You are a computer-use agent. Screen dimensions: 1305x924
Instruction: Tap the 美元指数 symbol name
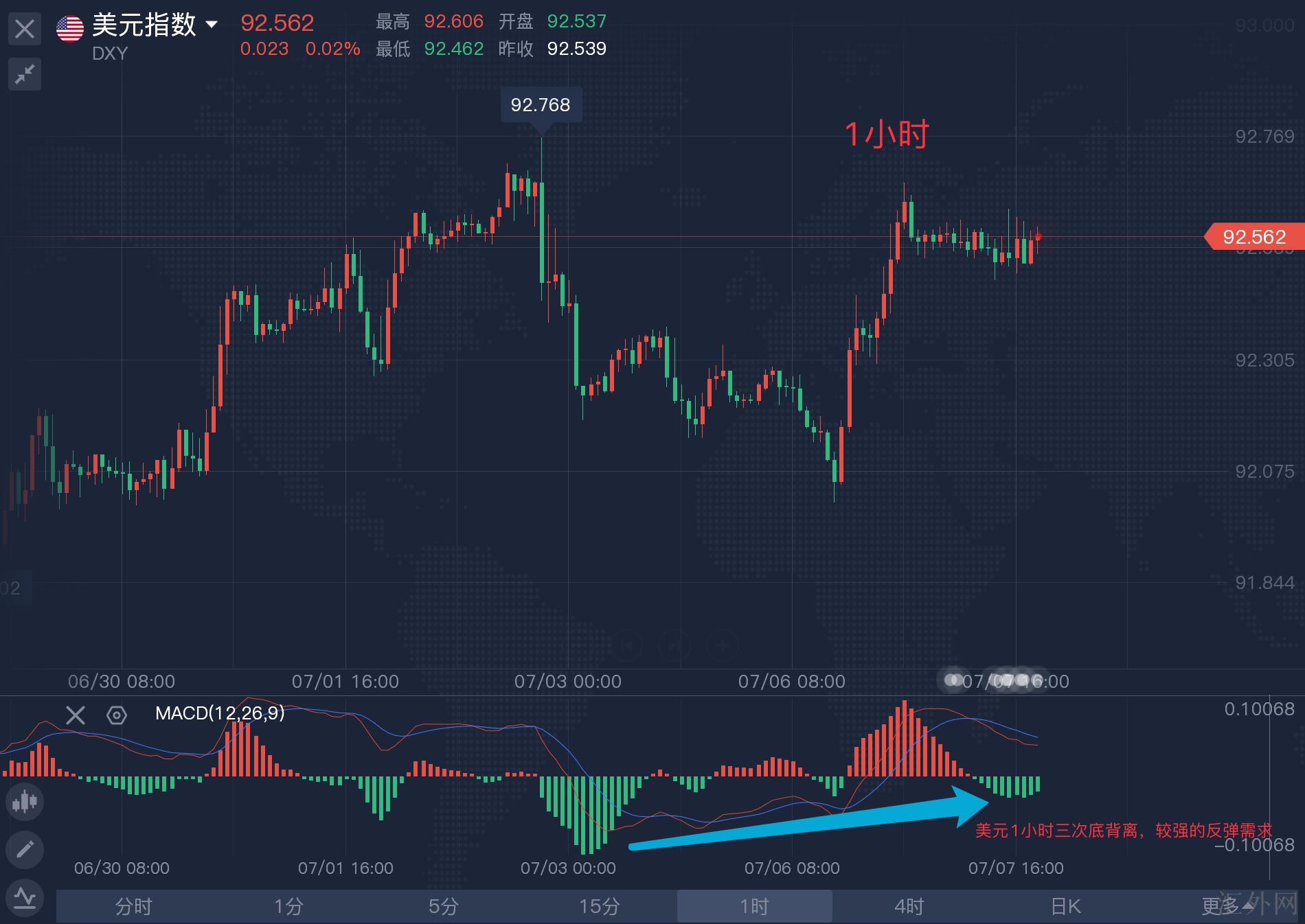click(x=144, y=25)
